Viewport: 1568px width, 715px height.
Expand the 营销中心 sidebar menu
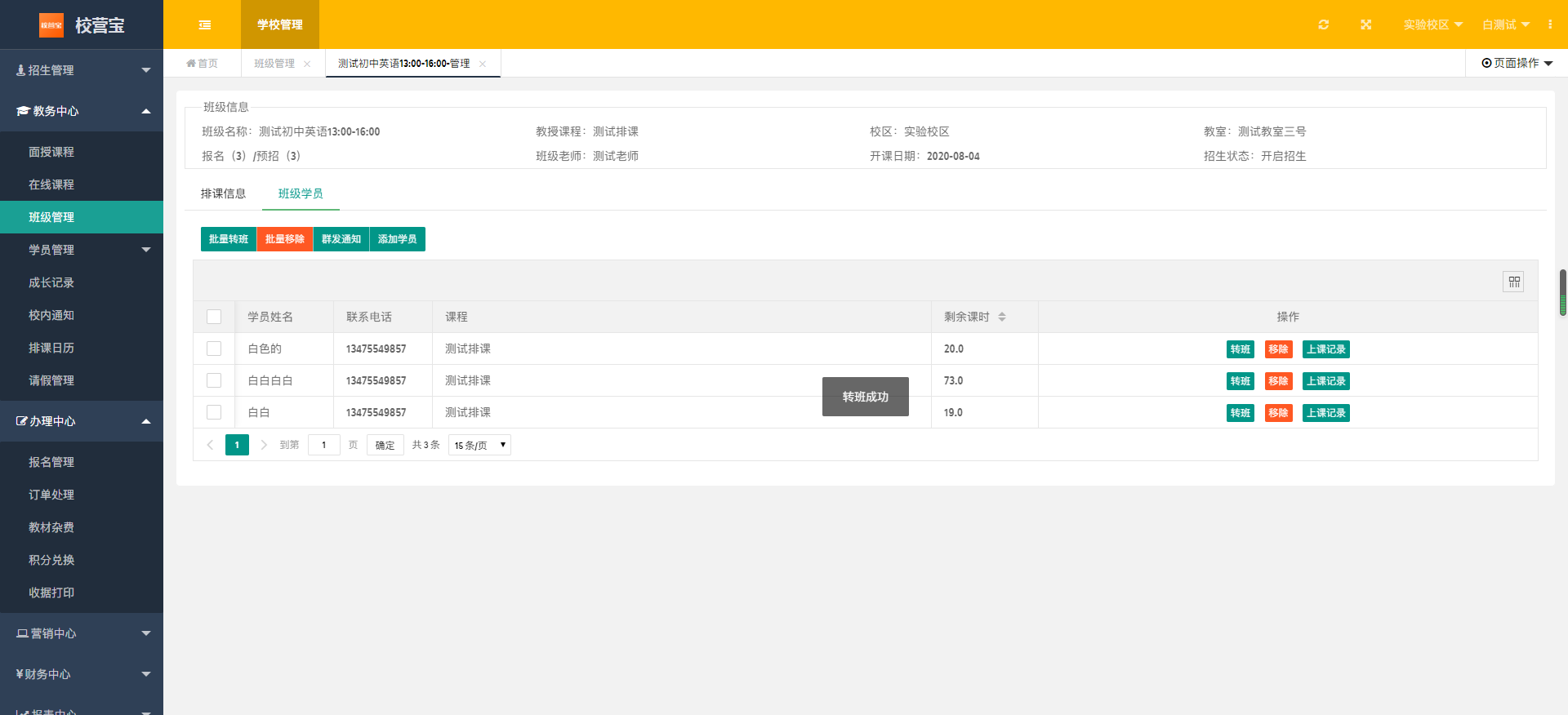coord(82,633)
